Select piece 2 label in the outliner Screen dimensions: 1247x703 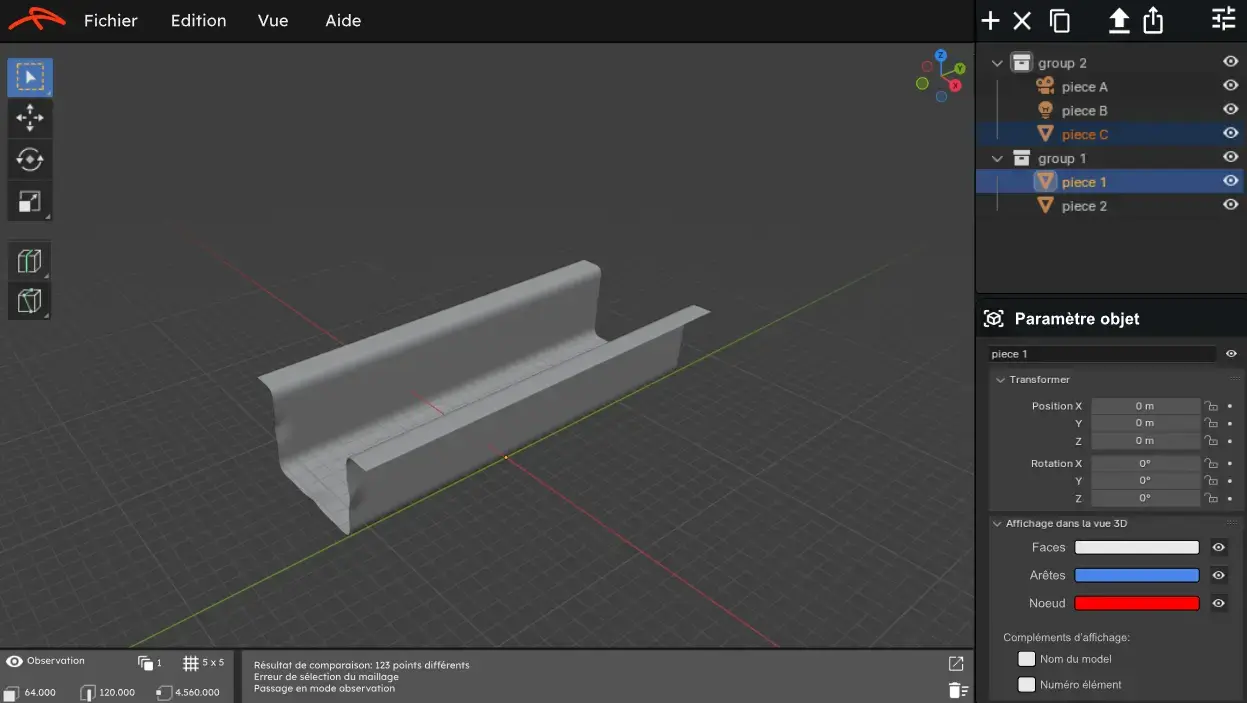pos(1085,206)
